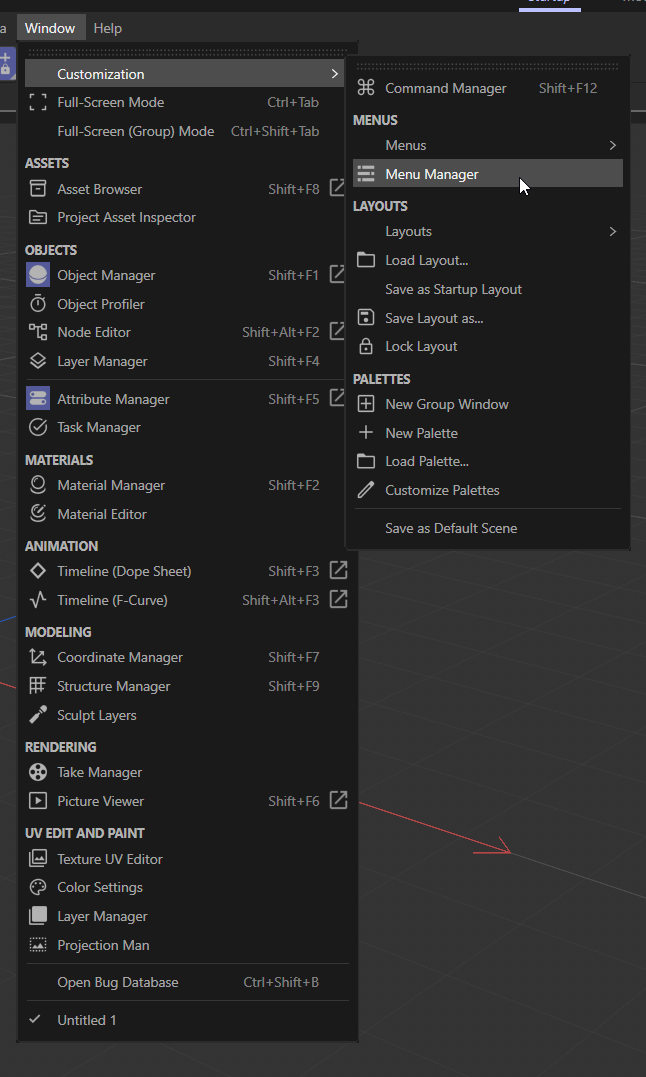Screen dimensions: 646x1077
Task: Click the Sculpt Layers brush icon
Action: tap(38, 715)
